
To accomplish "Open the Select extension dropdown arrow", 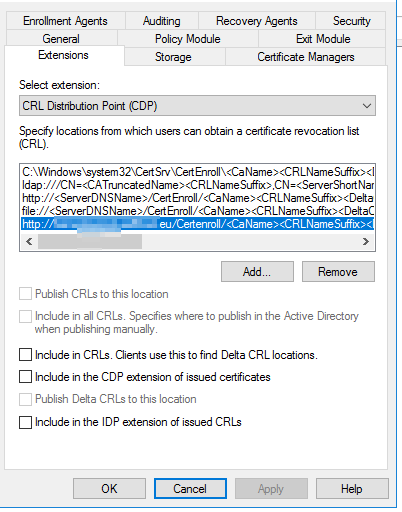I will tap(367, 106).
